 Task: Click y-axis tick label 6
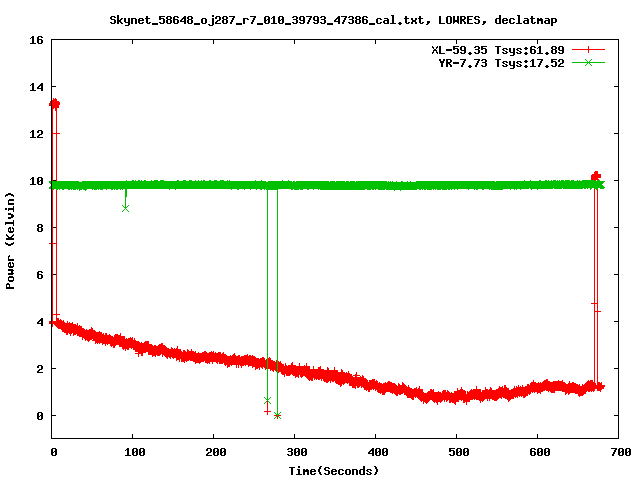tap(40, 275)
